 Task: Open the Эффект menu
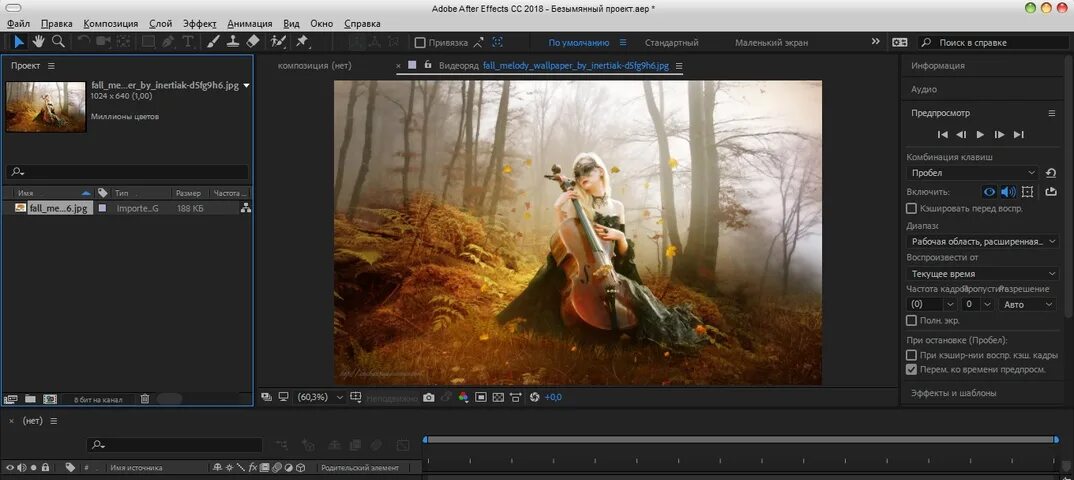click(x=200, y=23)
